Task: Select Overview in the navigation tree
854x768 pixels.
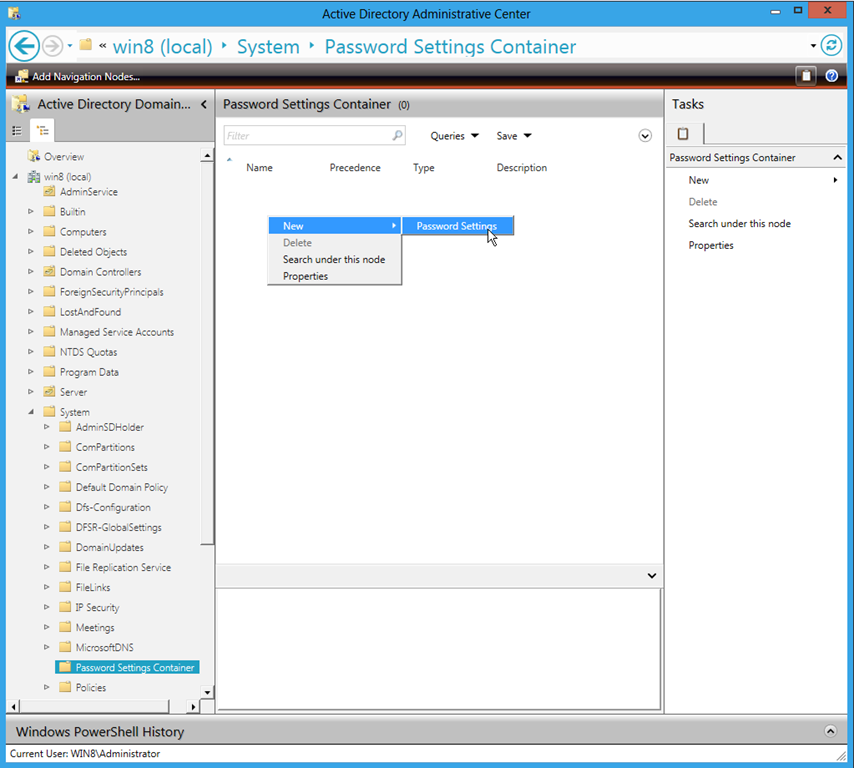Action: tap(64, 156)
